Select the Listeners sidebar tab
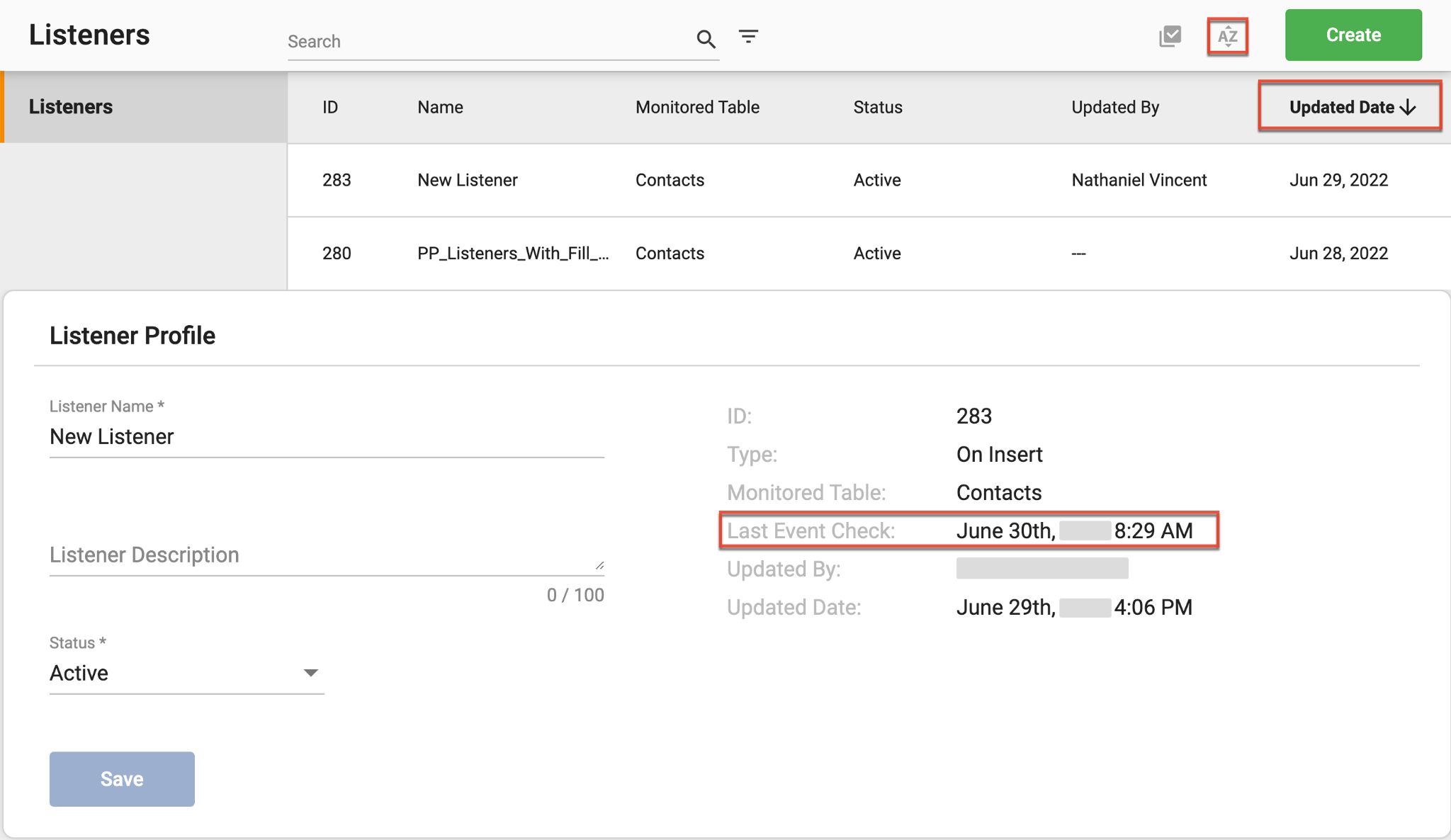The image size is (1451, 840). [x=144, y=107]
